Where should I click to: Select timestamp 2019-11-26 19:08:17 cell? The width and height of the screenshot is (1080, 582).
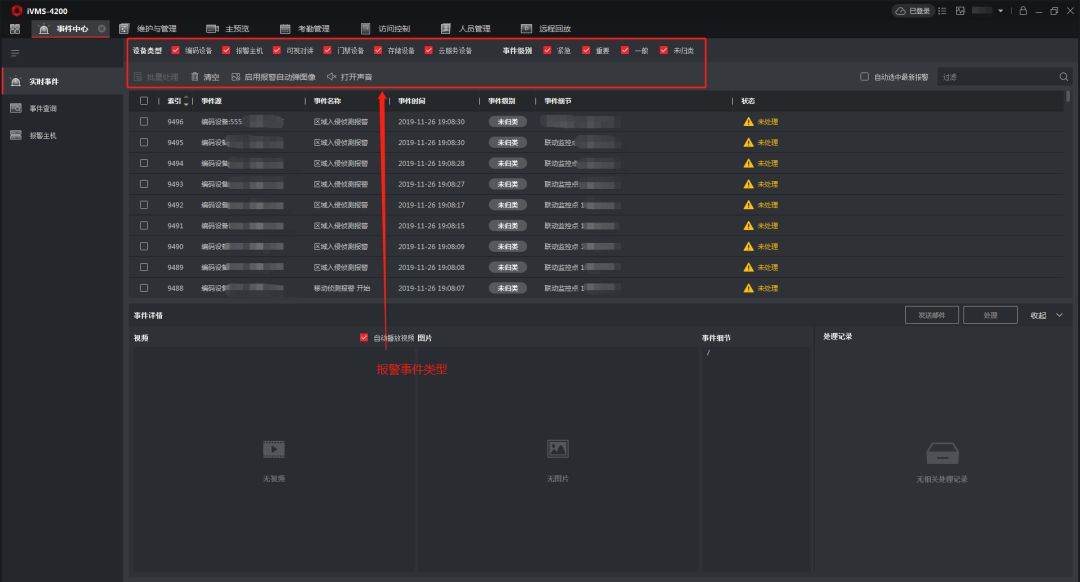pyautogui.click(x=431, y=205)
